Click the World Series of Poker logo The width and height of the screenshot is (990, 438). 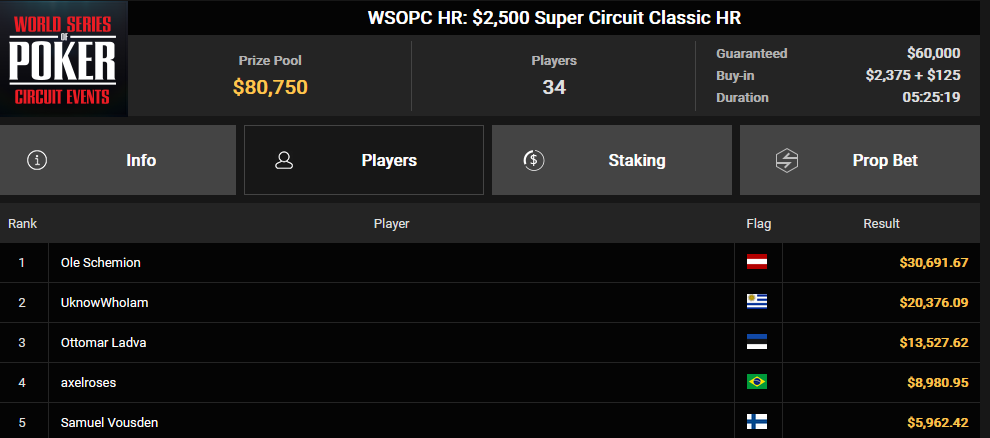(64, 59)
